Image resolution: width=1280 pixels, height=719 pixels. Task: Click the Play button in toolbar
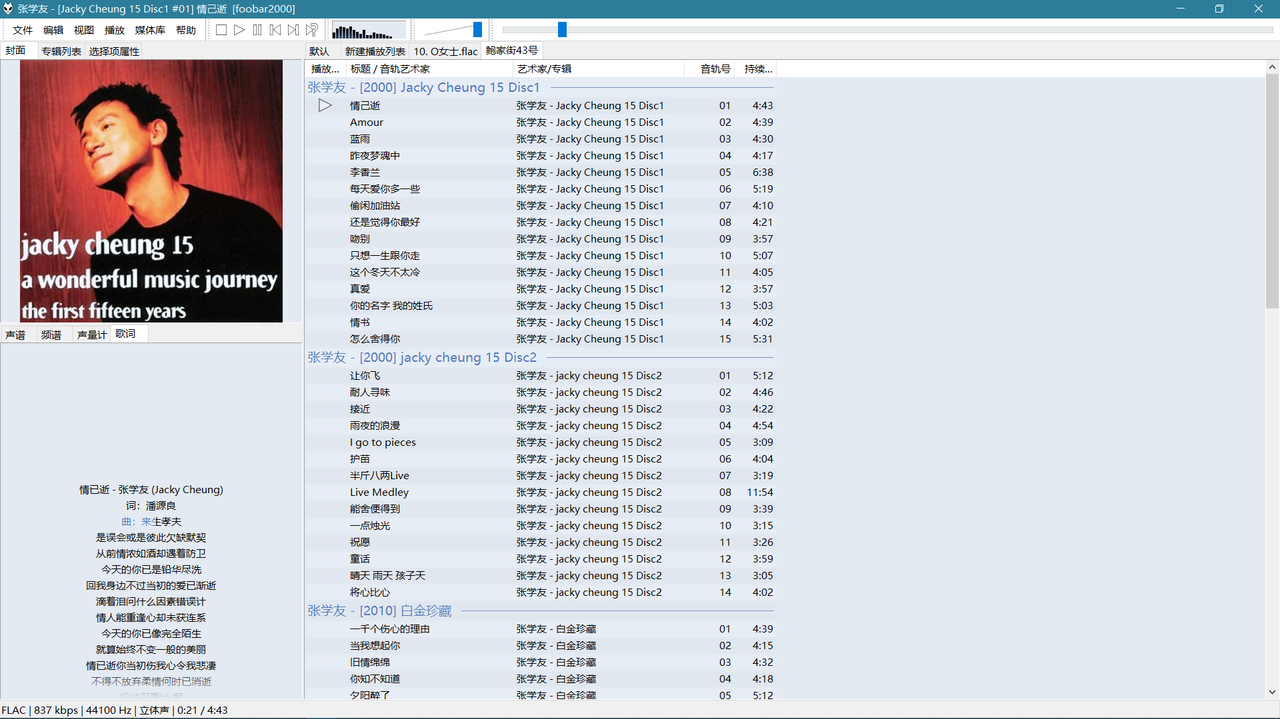[239, 30]
